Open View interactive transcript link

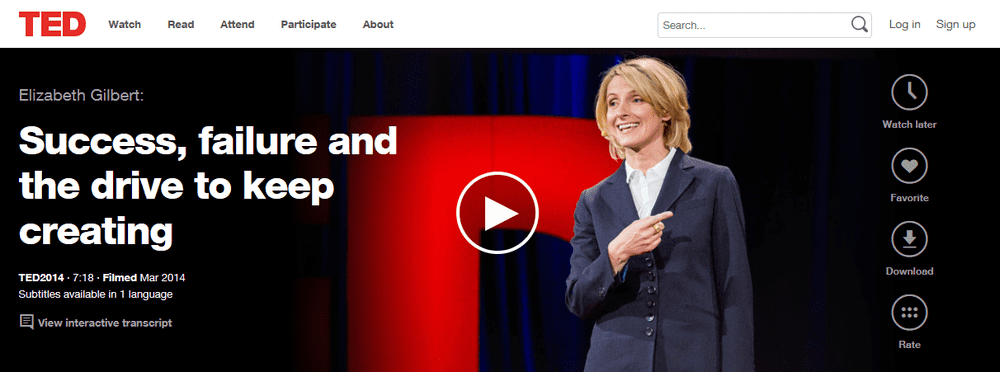pos(105,323)
